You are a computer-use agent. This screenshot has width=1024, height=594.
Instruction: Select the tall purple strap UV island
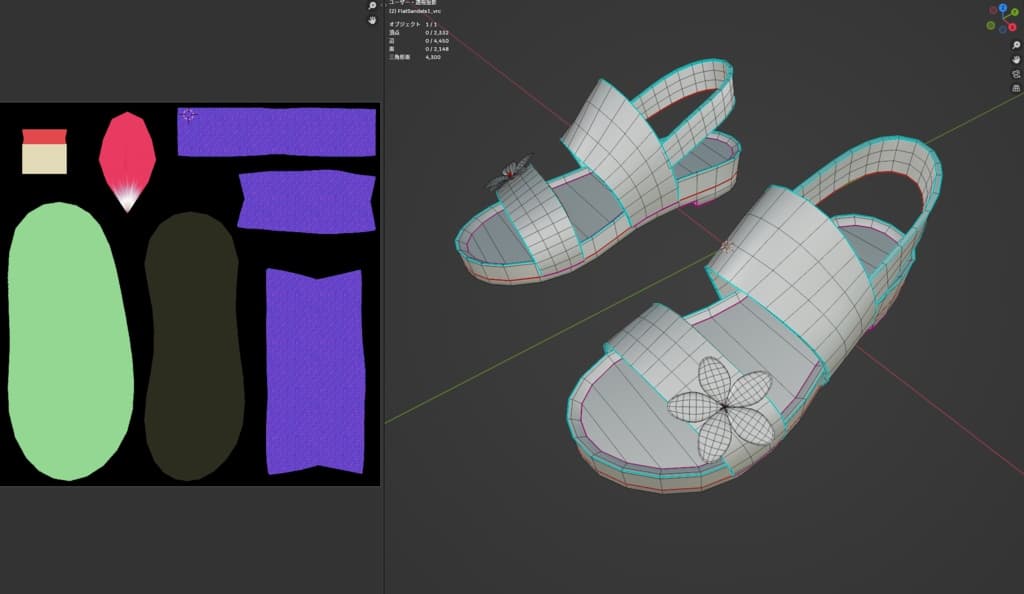(314, 370)
